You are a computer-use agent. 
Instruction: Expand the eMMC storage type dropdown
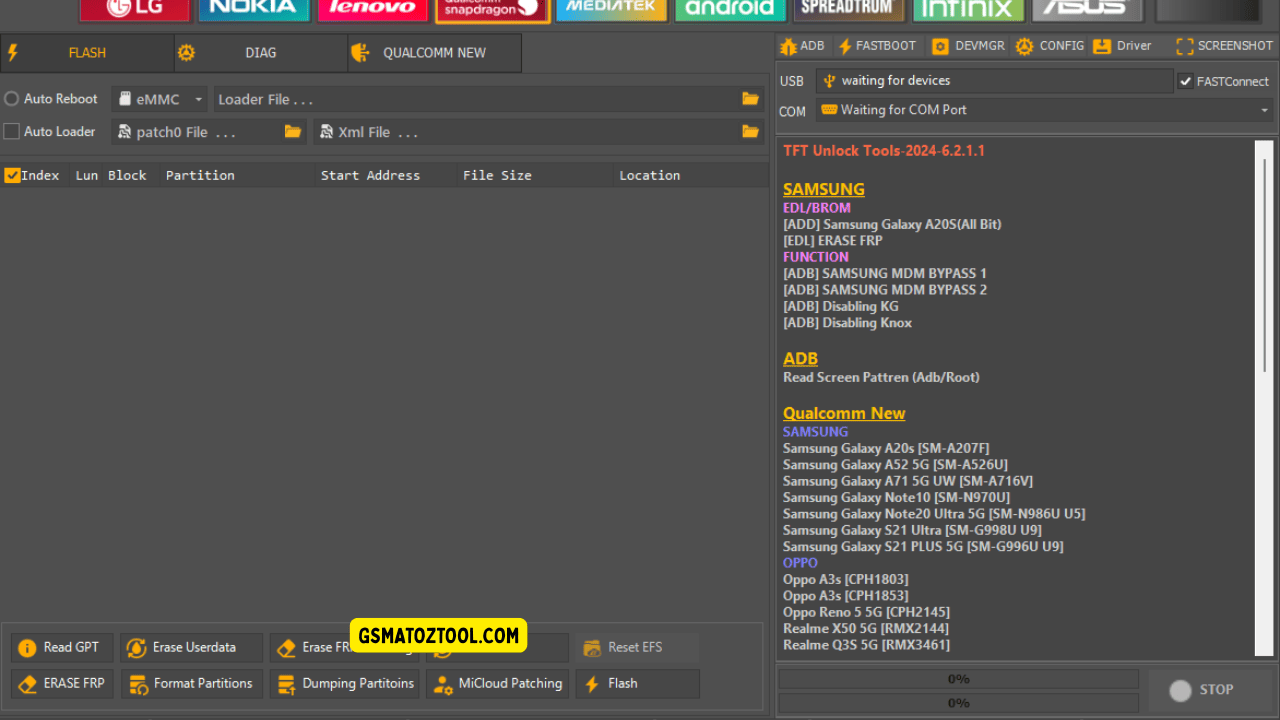pos(160,99)
